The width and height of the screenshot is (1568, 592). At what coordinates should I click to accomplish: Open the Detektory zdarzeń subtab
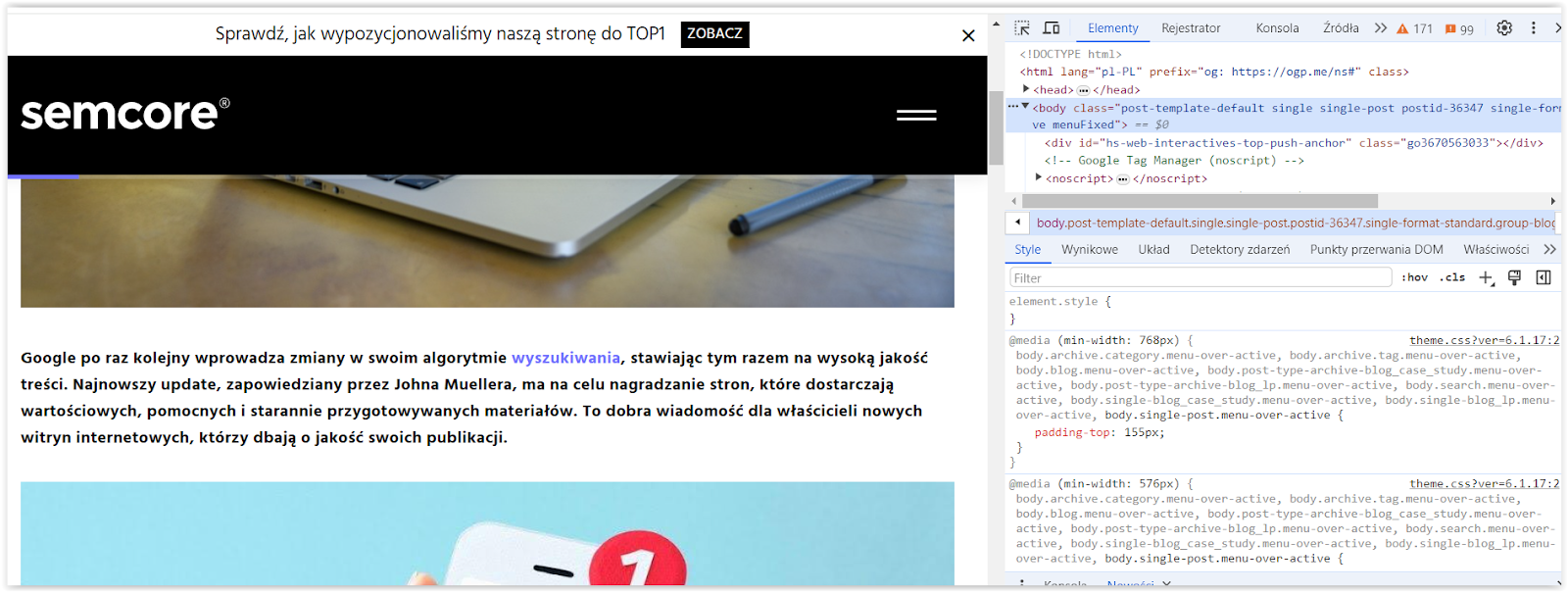(1240, 250)
